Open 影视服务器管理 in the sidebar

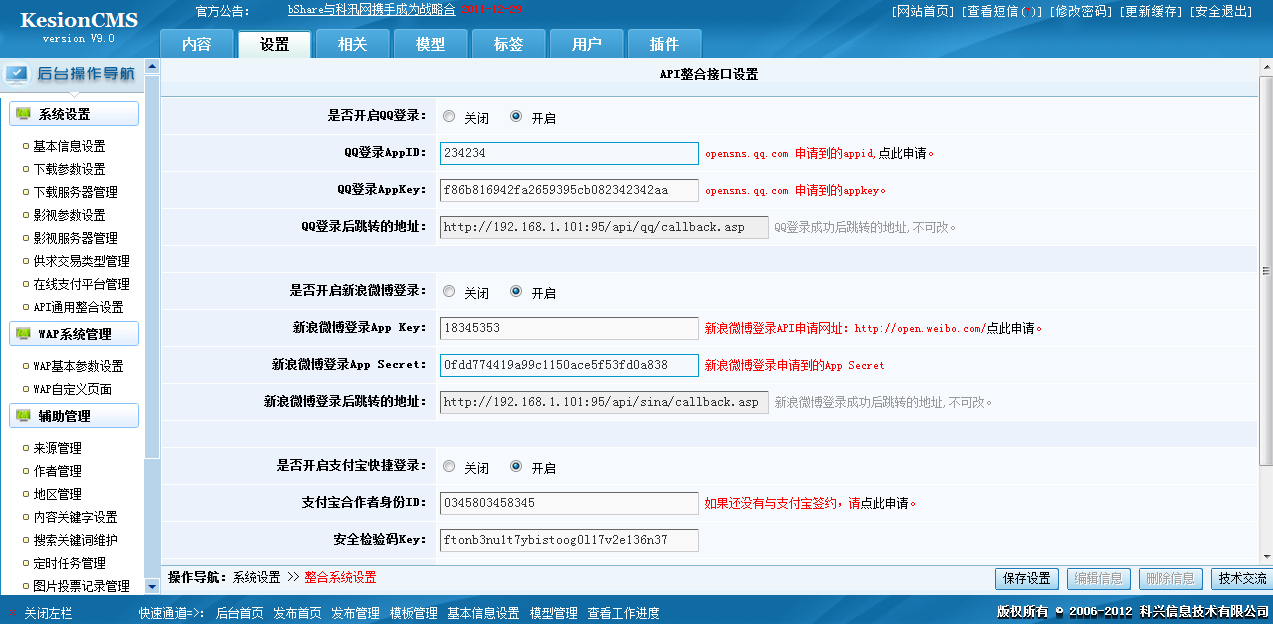tap(75, 238)
